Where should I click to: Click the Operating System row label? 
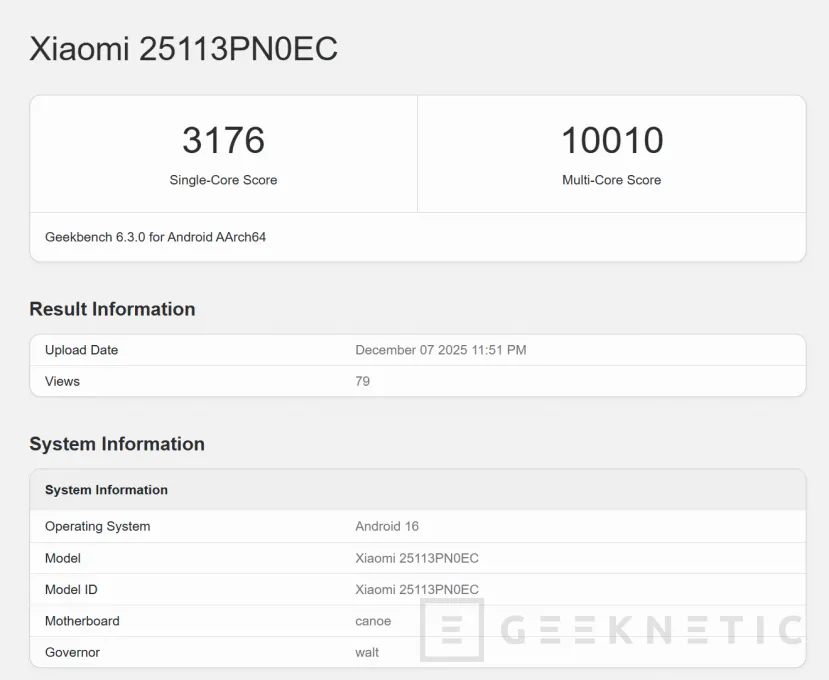(x=97, y=526)
